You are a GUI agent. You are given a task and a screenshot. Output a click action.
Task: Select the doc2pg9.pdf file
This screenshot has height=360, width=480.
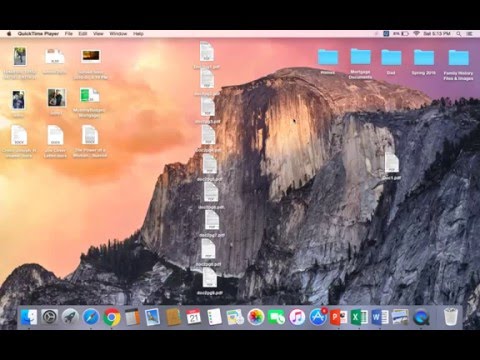click(x=209, y=281)
